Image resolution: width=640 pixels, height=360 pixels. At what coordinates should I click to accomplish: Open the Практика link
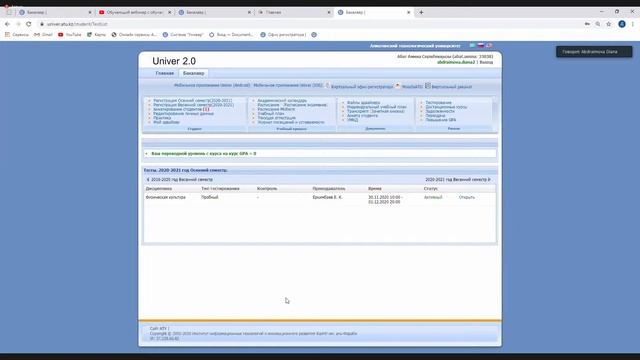[x=162, y=118]
